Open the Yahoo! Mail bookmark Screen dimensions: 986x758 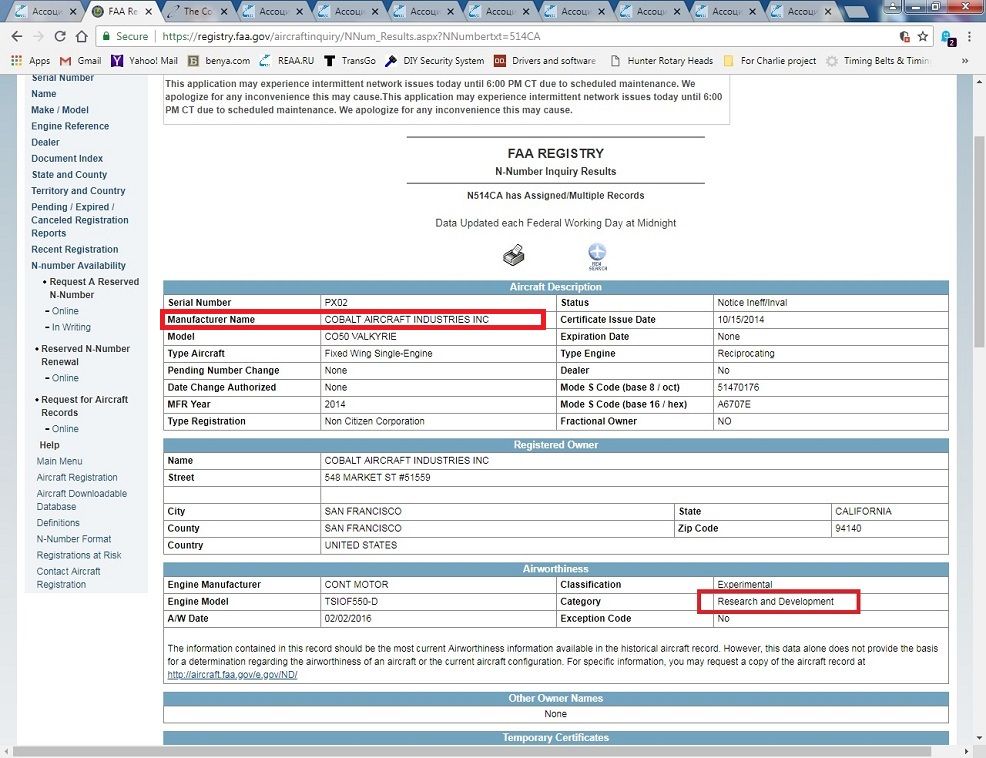point(144,61)
